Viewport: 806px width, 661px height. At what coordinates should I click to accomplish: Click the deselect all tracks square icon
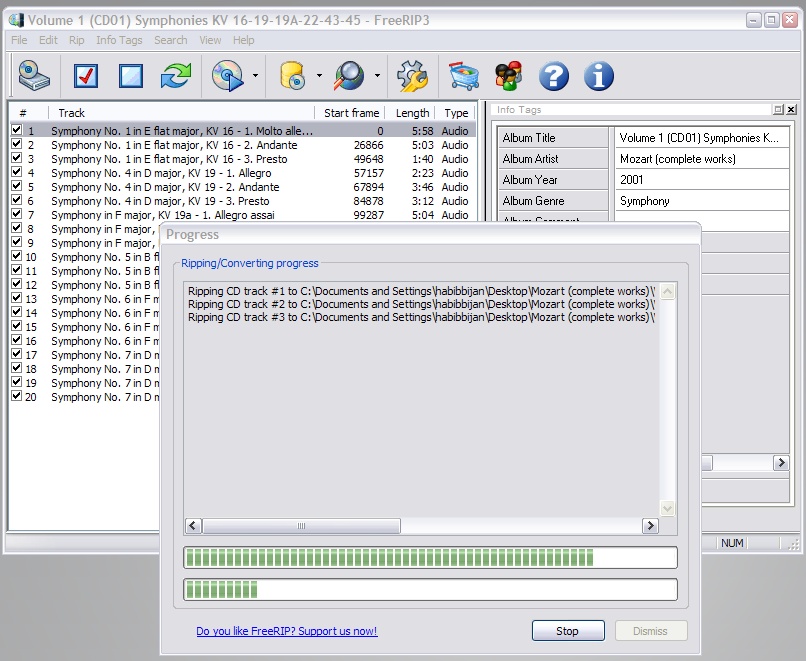(x=131, y=76)
